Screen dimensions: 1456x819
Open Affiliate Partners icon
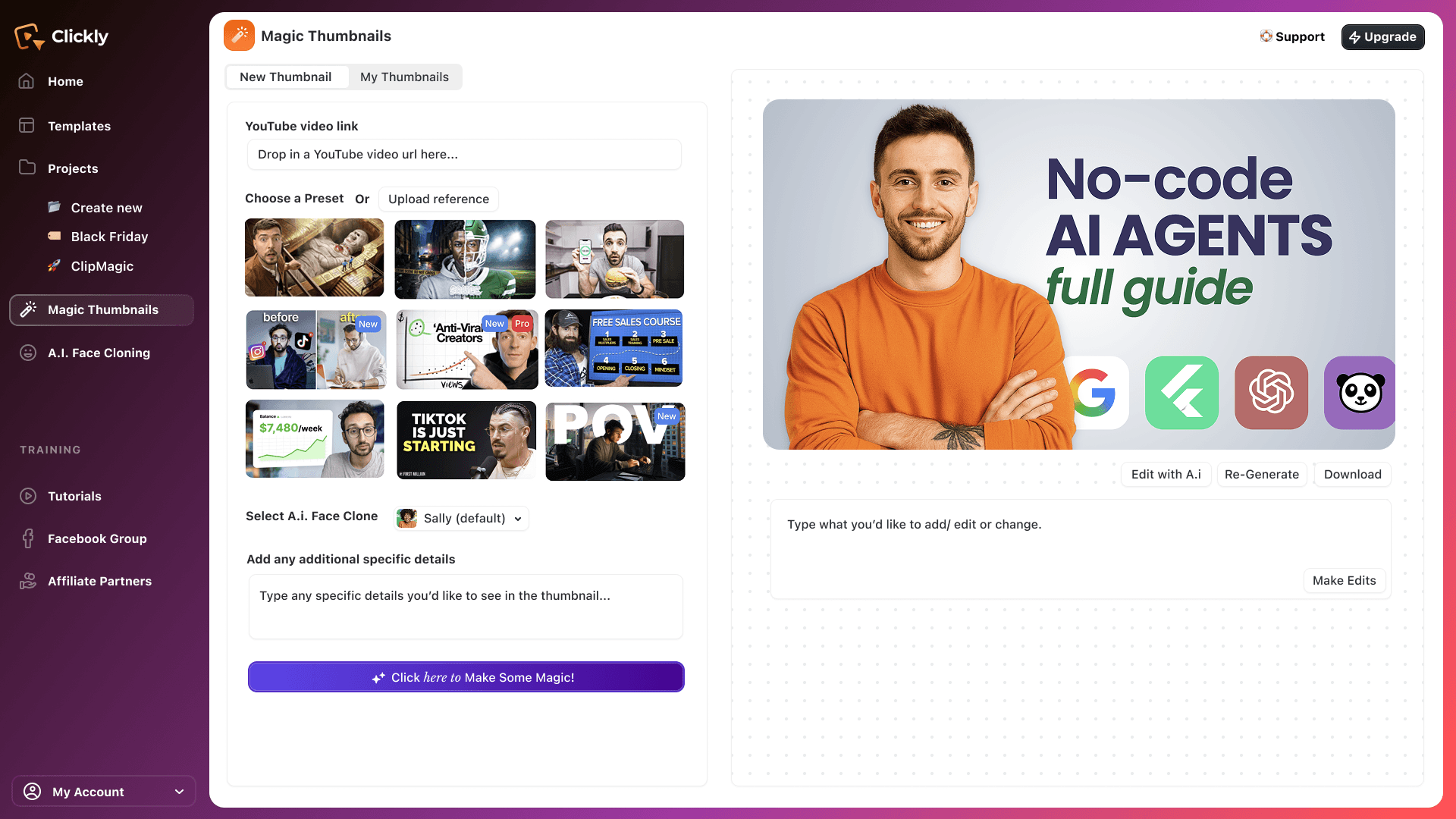click(x=27, y=581)
